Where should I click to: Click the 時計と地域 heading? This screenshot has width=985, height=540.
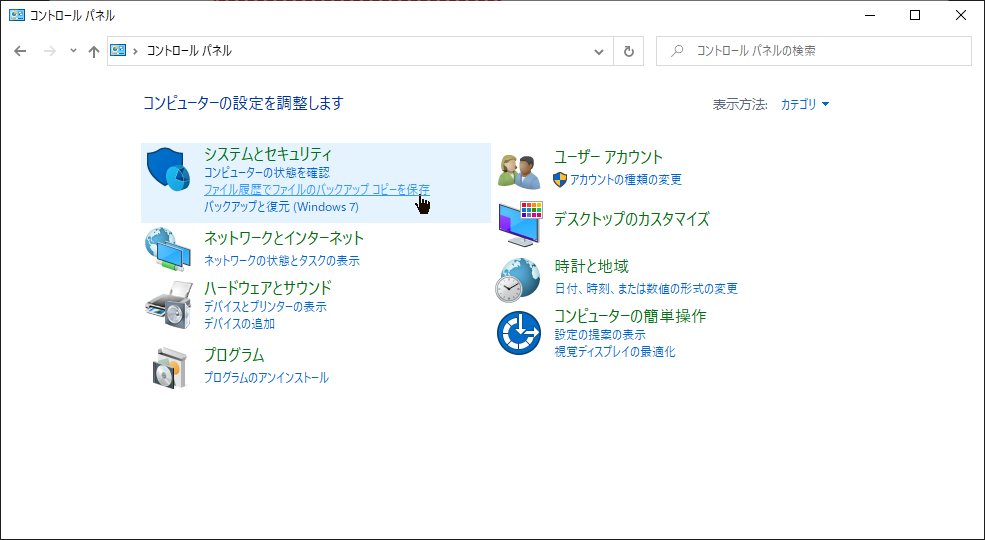592,266
